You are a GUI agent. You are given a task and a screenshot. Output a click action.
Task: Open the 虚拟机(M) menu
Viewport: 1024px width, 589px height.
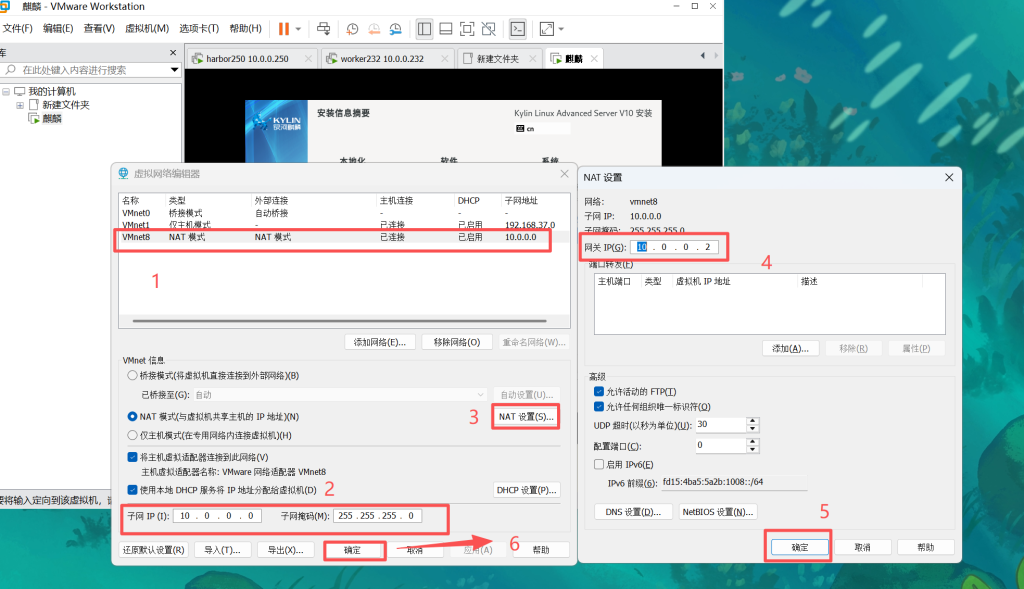click(x=146, y=29)
